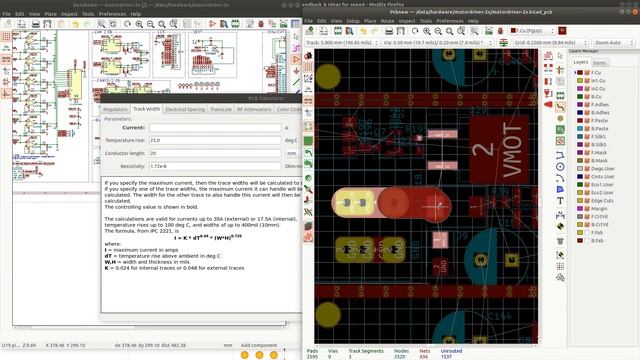Screen dimensions: 640x360
Task: Select the measure distance tool in Pcbnew
Action: pos(560,278)
